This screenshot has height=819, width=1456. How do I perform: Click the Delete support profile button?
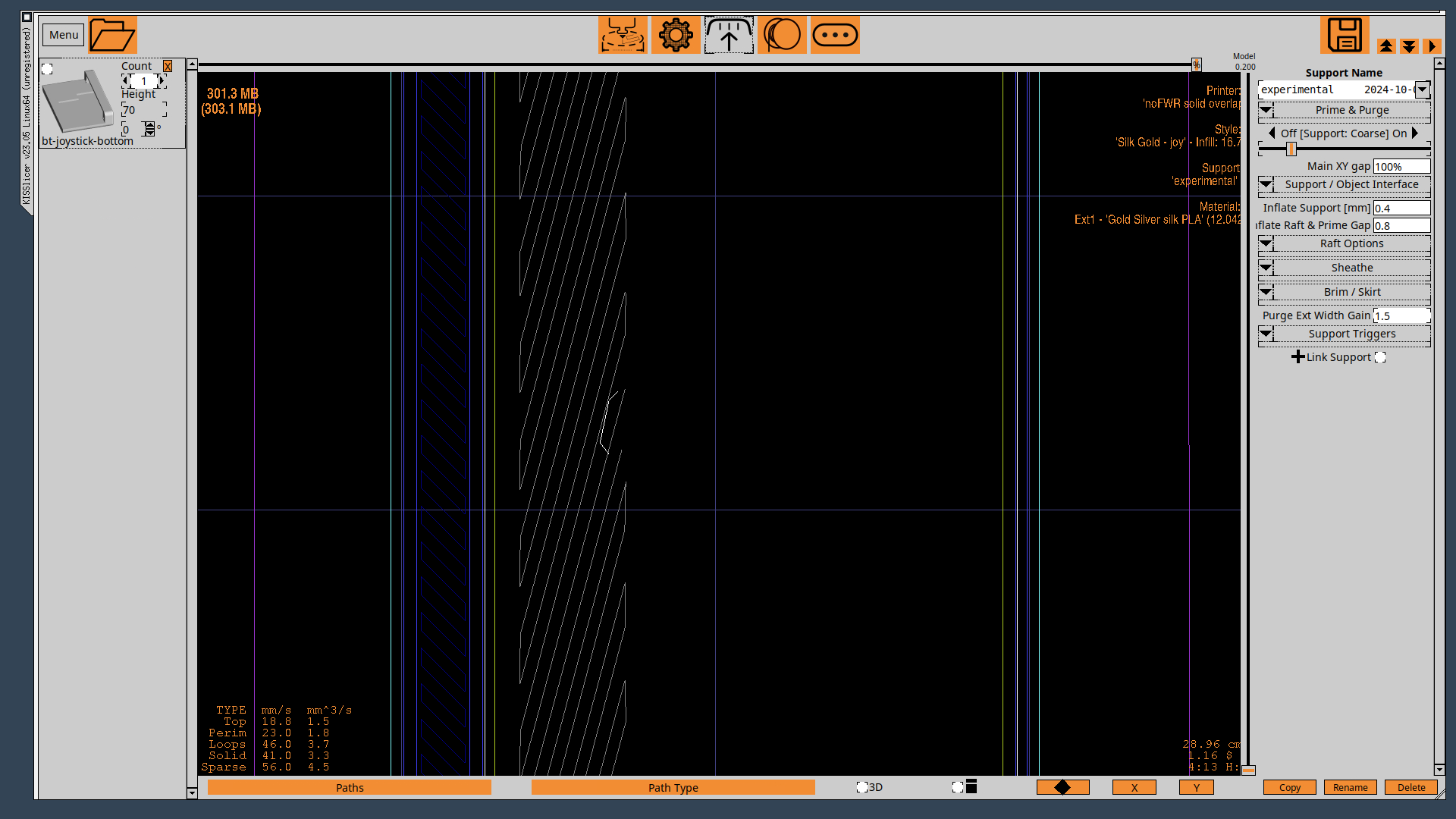point(1411,787)
